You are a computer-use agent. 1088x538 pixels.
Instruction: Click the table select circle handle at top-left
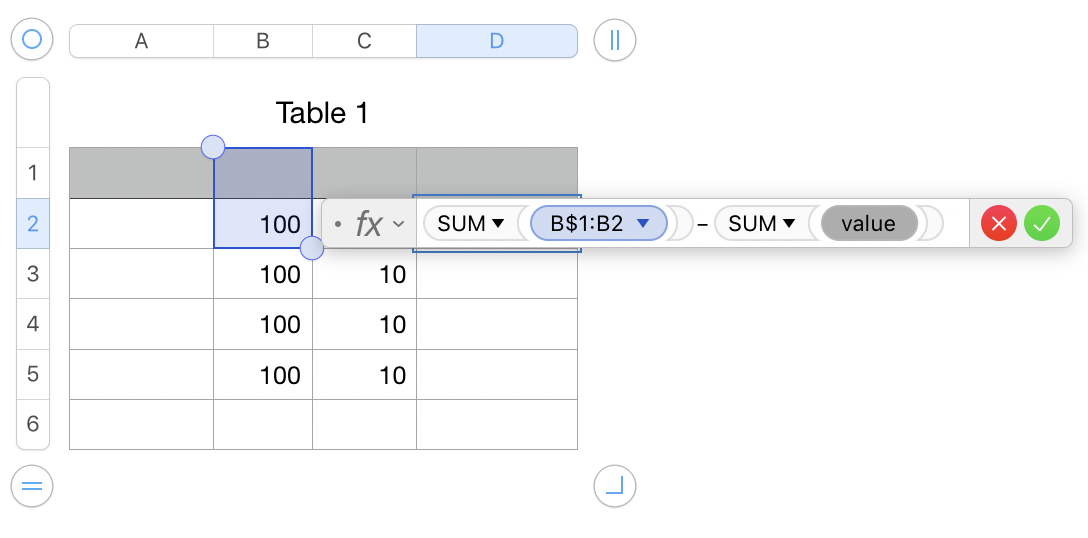[31, 40]
